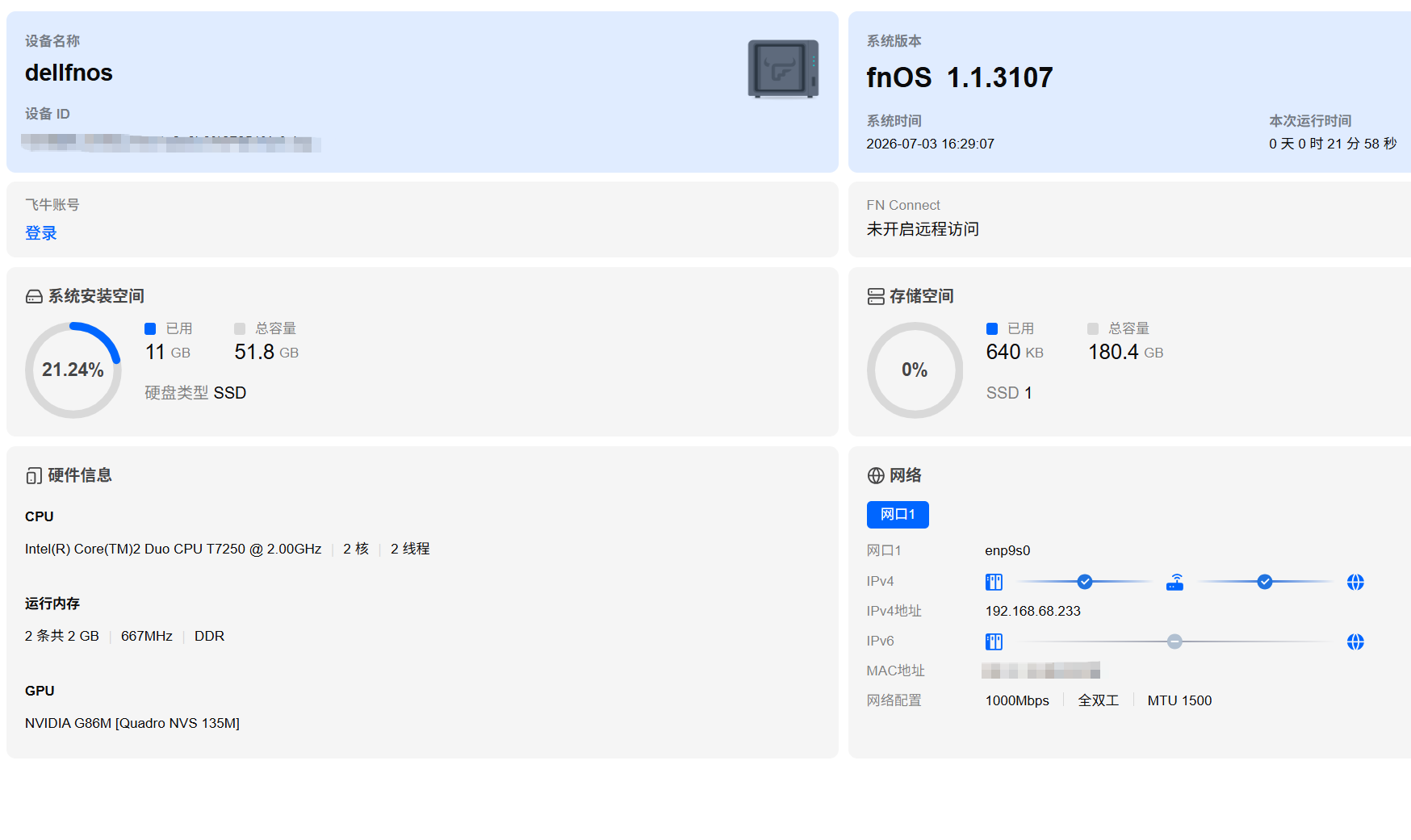Click the 21.24% system space usage ring
1411x840 pixels.
tap(73, 370)
